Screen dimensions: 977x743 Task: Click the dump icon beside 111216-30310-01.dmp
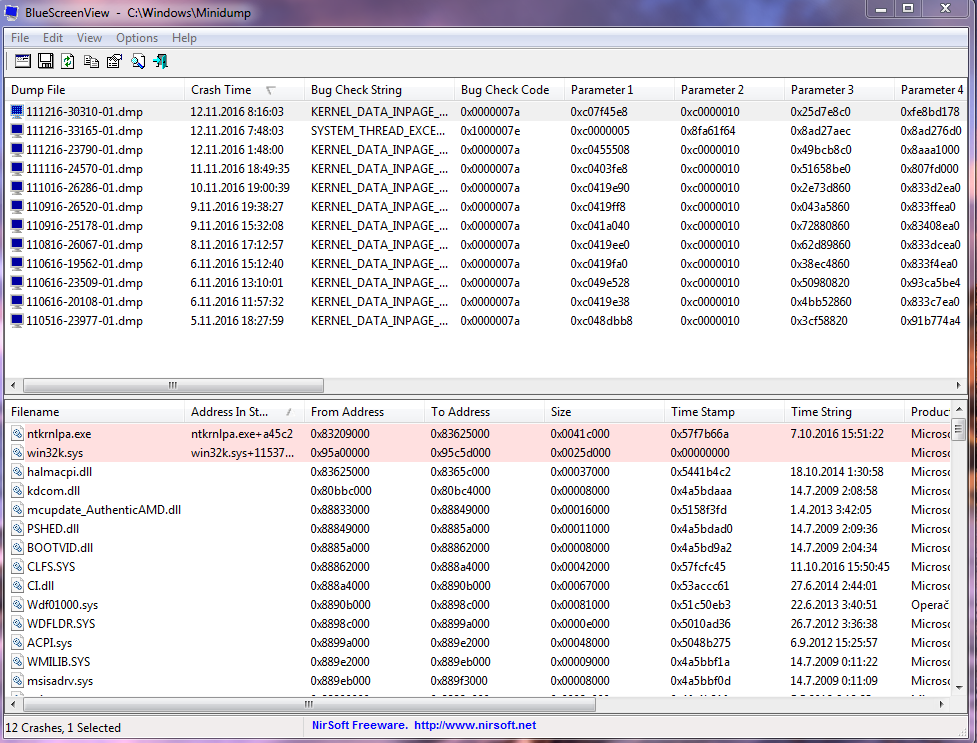17,112
